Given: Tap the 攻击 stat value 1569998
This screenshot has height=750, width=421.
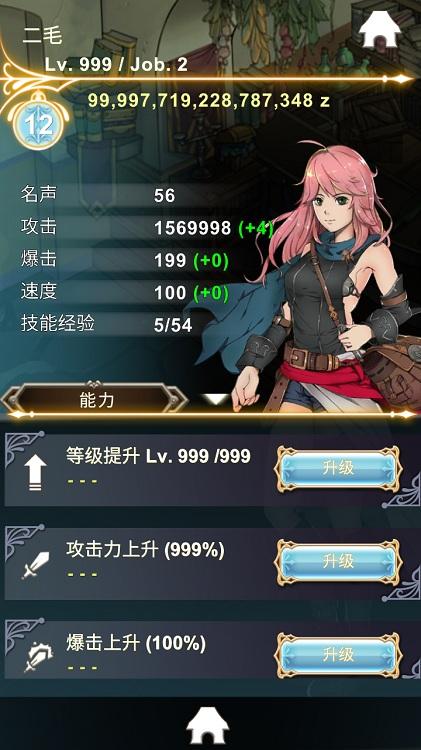Looking at the screenshot, I should tap(192, 228).
